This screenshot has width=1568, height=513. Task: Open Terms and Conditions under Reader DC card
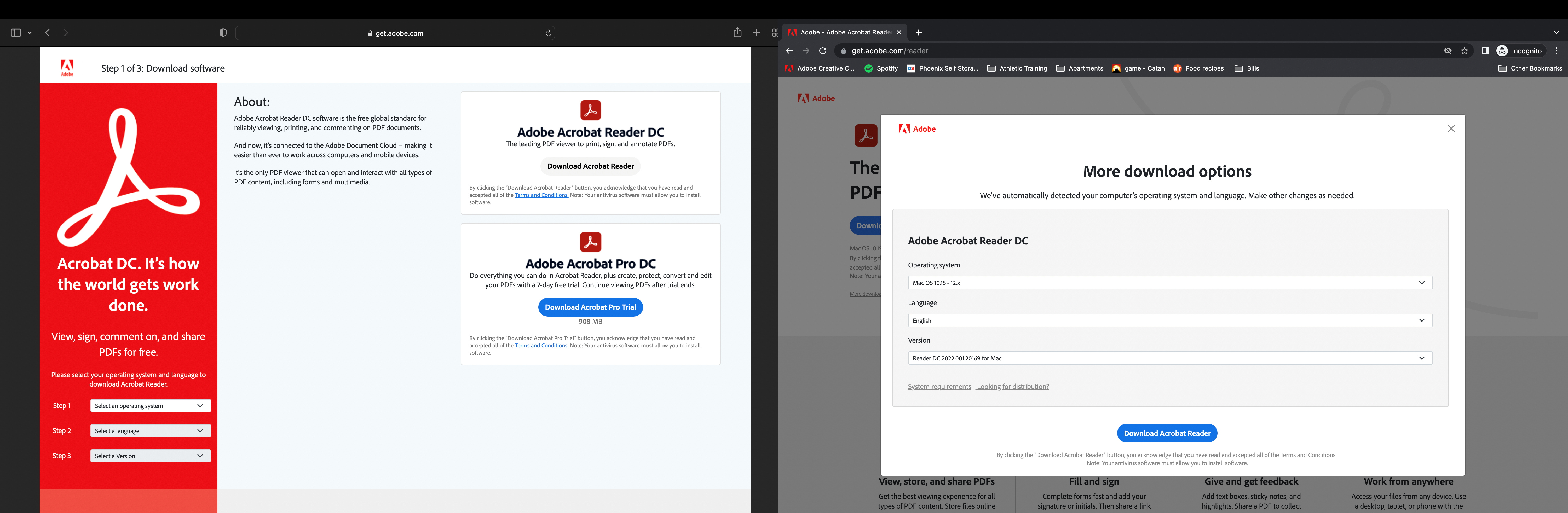coord(541,195)
